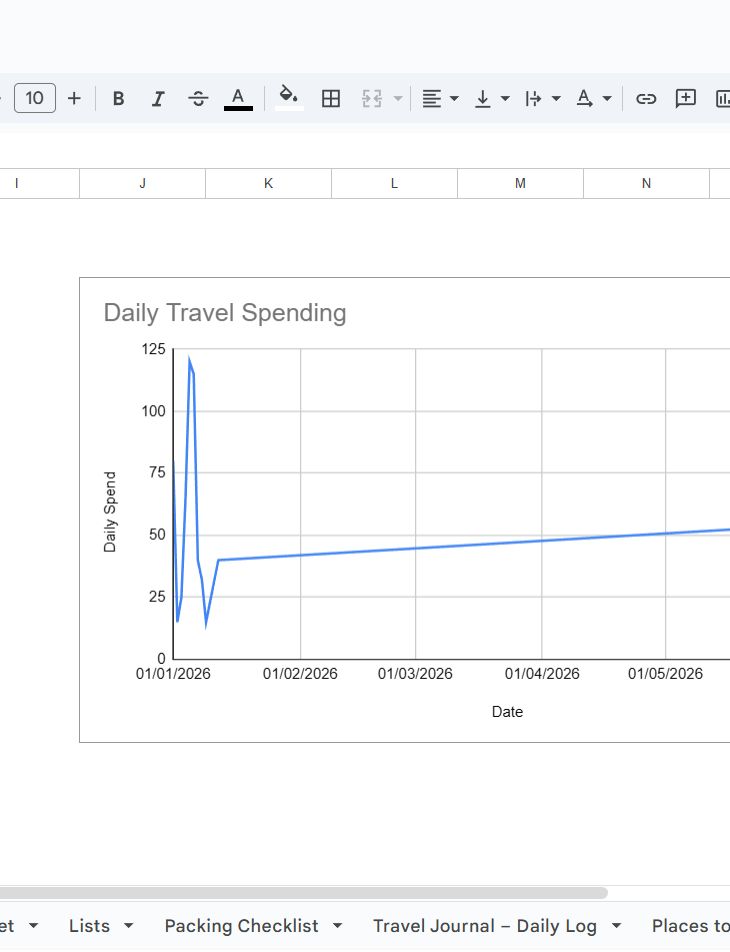Toggle bold formatting

click(118, 98)
